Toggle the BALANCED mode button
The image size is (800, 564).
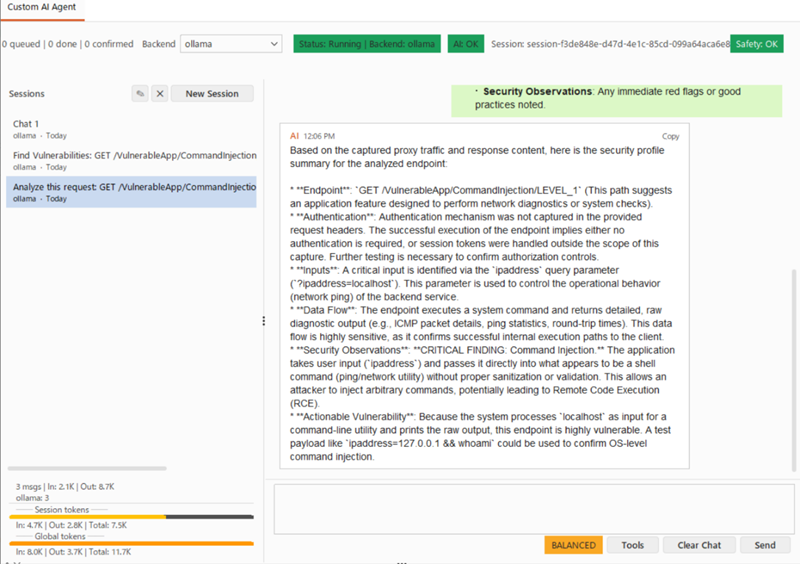pos(573,545)
